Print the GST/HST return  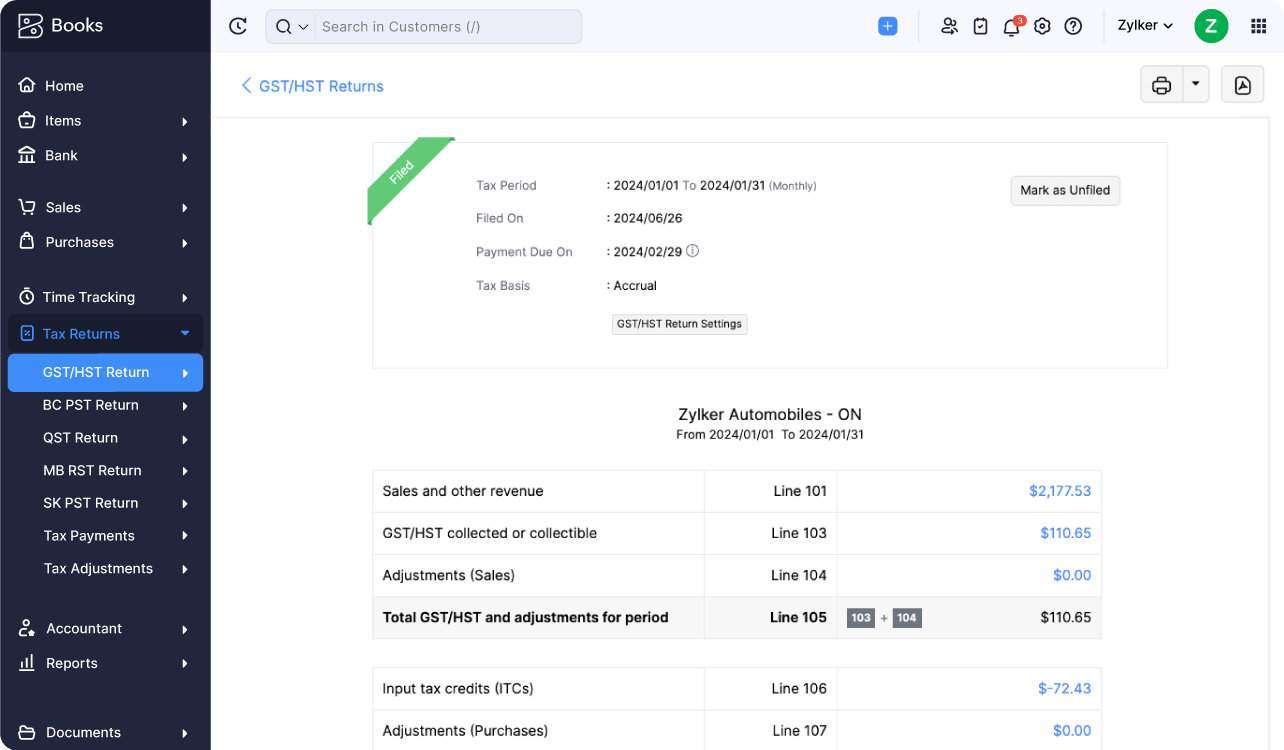(x=1160, y=84)
